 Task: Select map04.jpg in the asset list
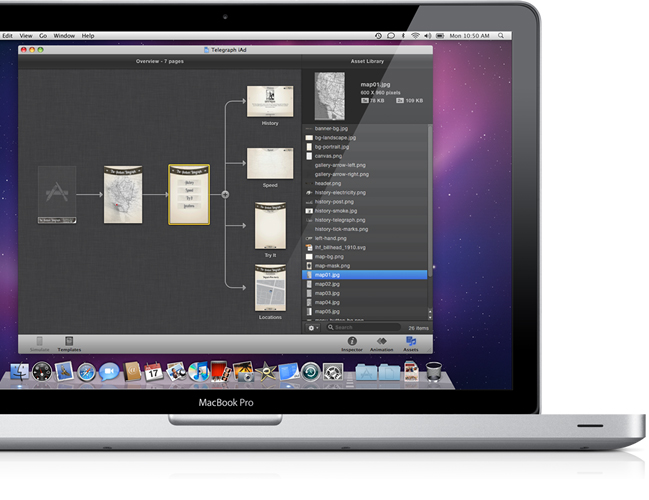pyautogui.click(x=365, y=302)
